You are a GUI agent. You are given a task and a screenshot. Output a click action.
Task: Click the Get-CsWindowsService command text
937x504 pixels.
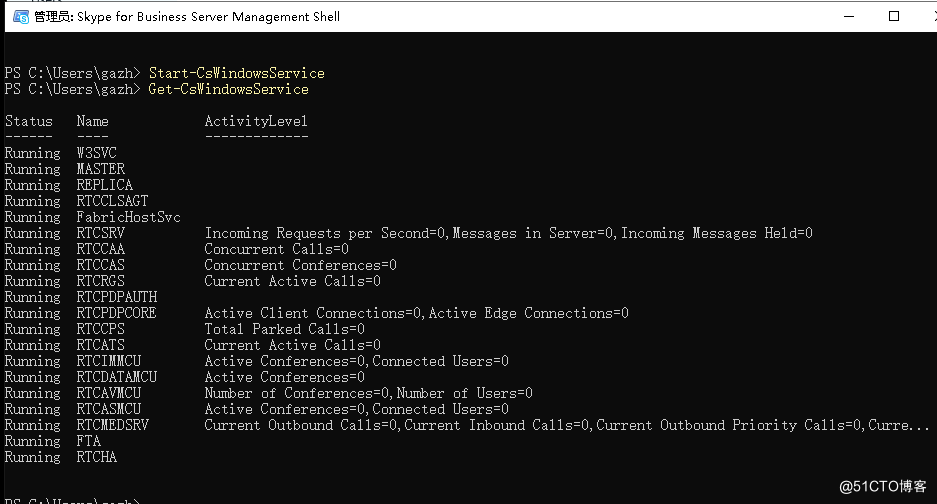pyautogui.click(x=228, y=89)
